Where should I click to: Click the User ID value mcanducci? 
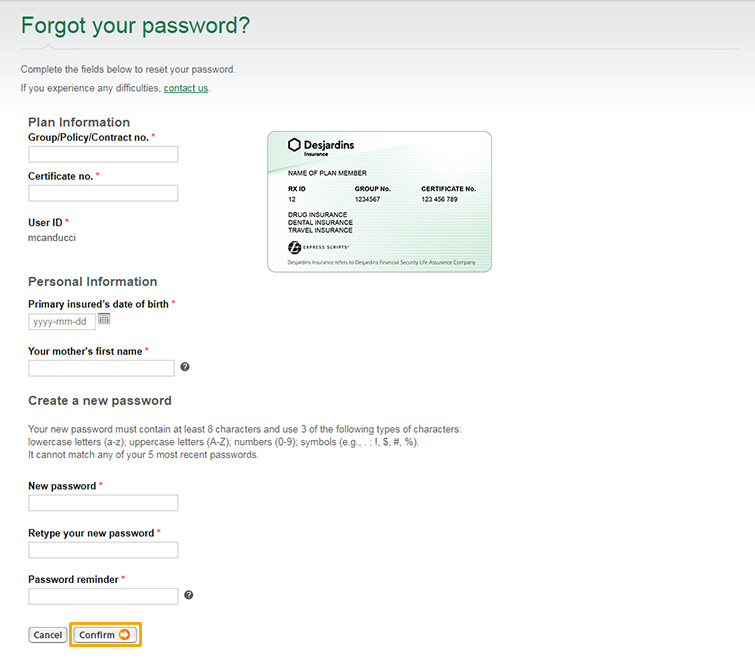pos(54,238)
